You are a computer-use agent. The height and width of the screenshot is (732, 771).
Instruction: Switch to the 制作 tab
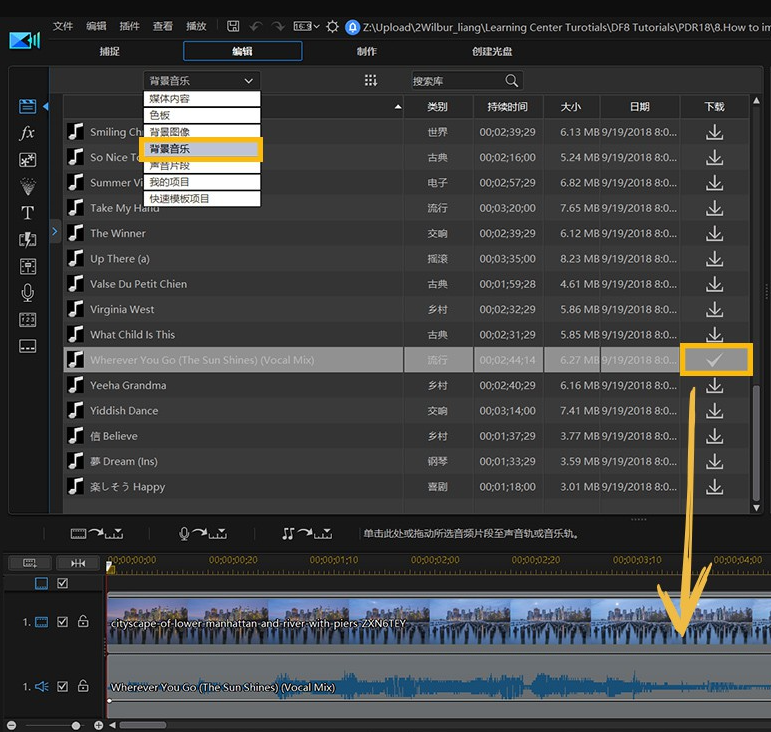click(367, 51)
